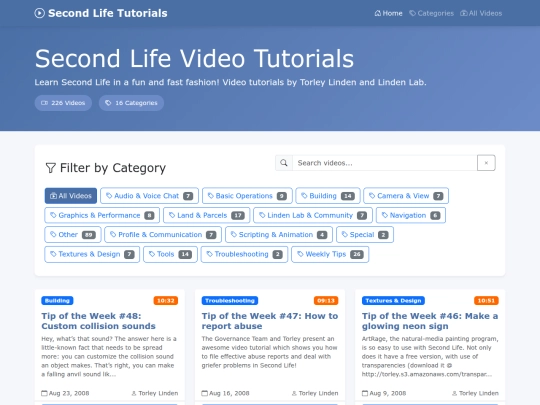Filter by Basic Operations category
This screenshot has width=540, height=405.
(x=247, y=196)
